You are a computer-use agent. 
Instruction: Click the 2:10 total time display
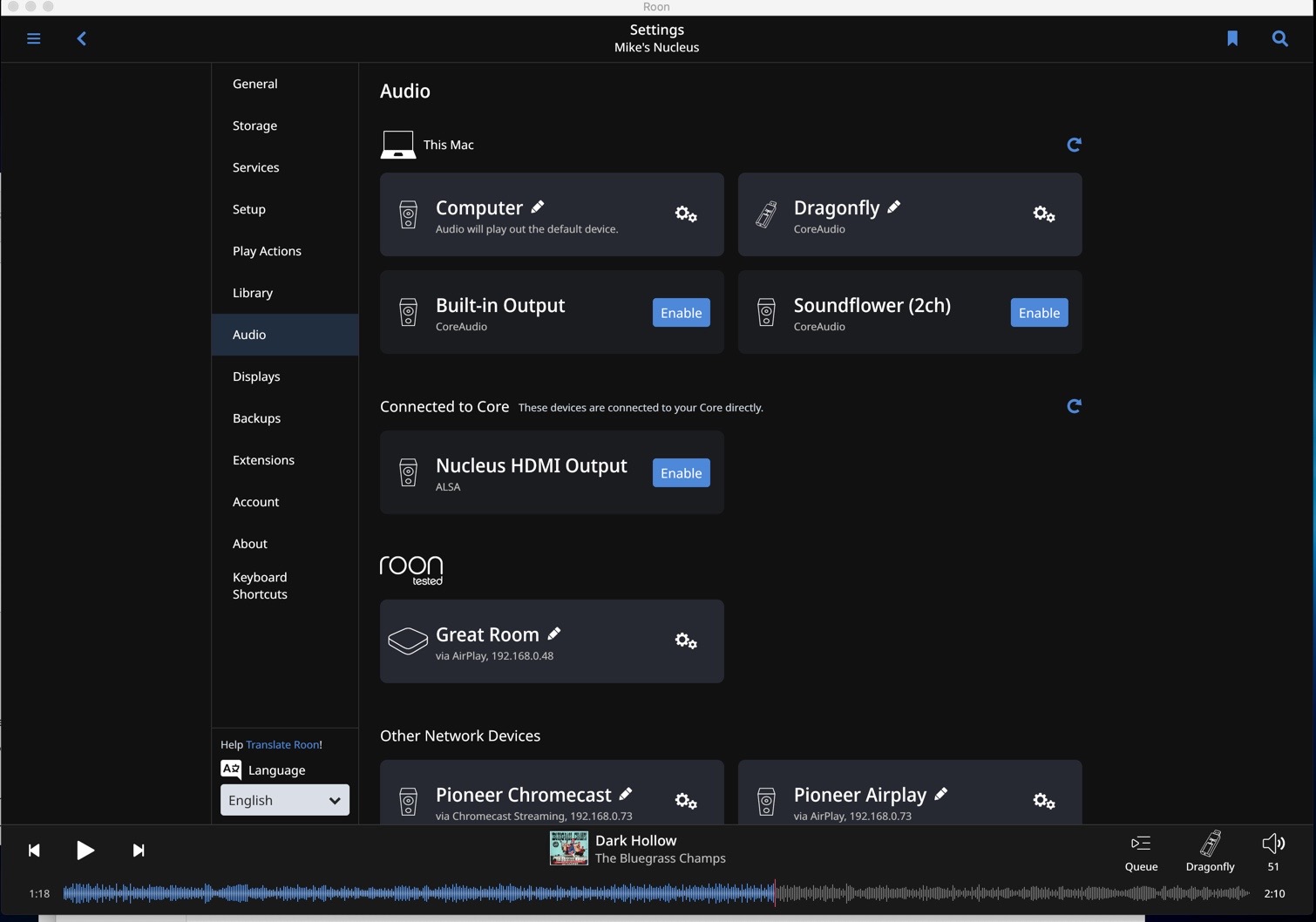(1274, 893)
